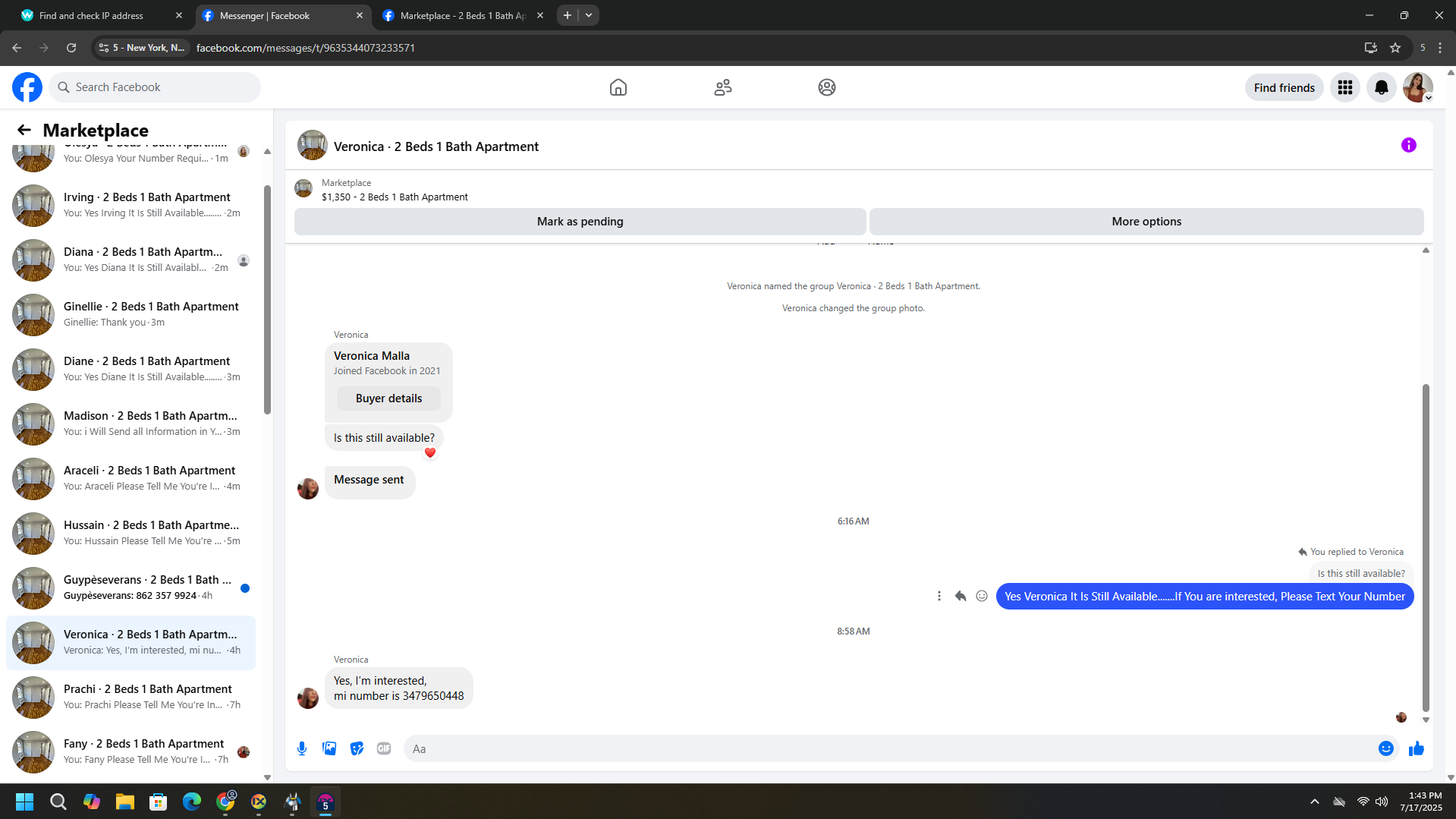This screenshot has width=1456, height=819.
Task: Open the $1,350 Marketplace listing thumbnail
Action: [x=303, y=189]
